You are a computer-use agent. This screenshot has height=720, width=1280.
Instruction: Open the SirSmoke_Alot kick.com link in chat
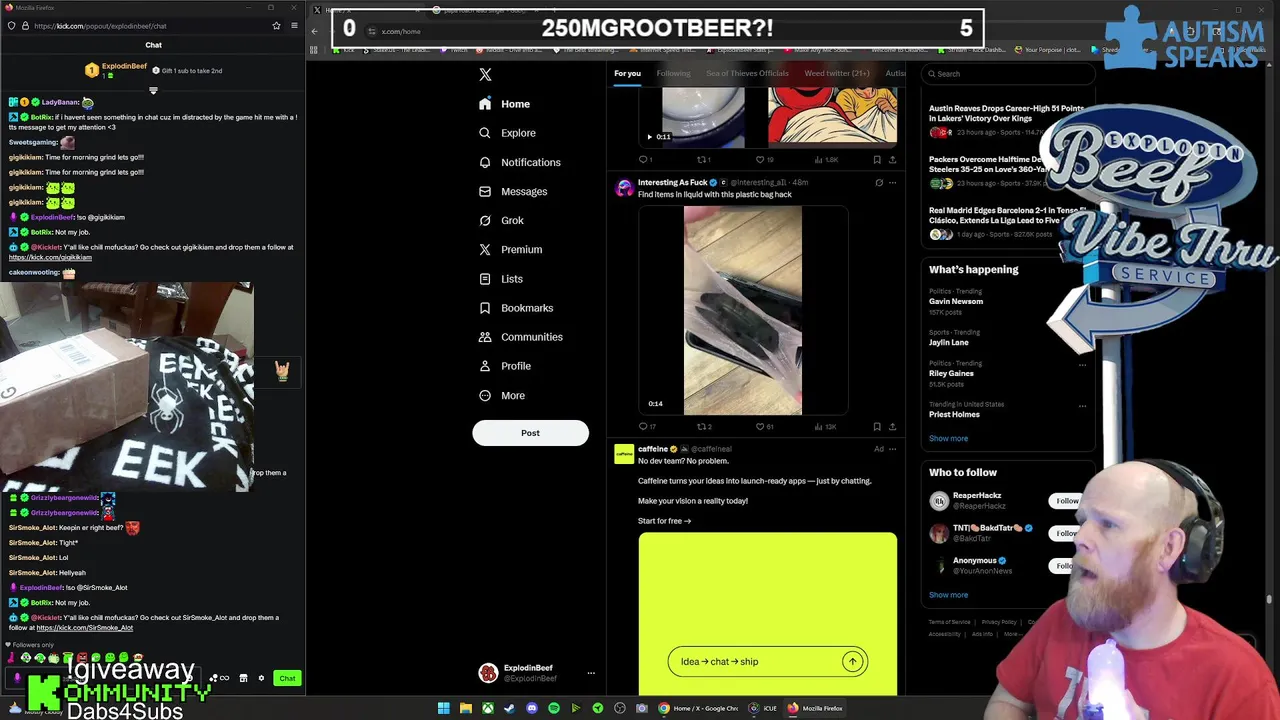point(85,627)
